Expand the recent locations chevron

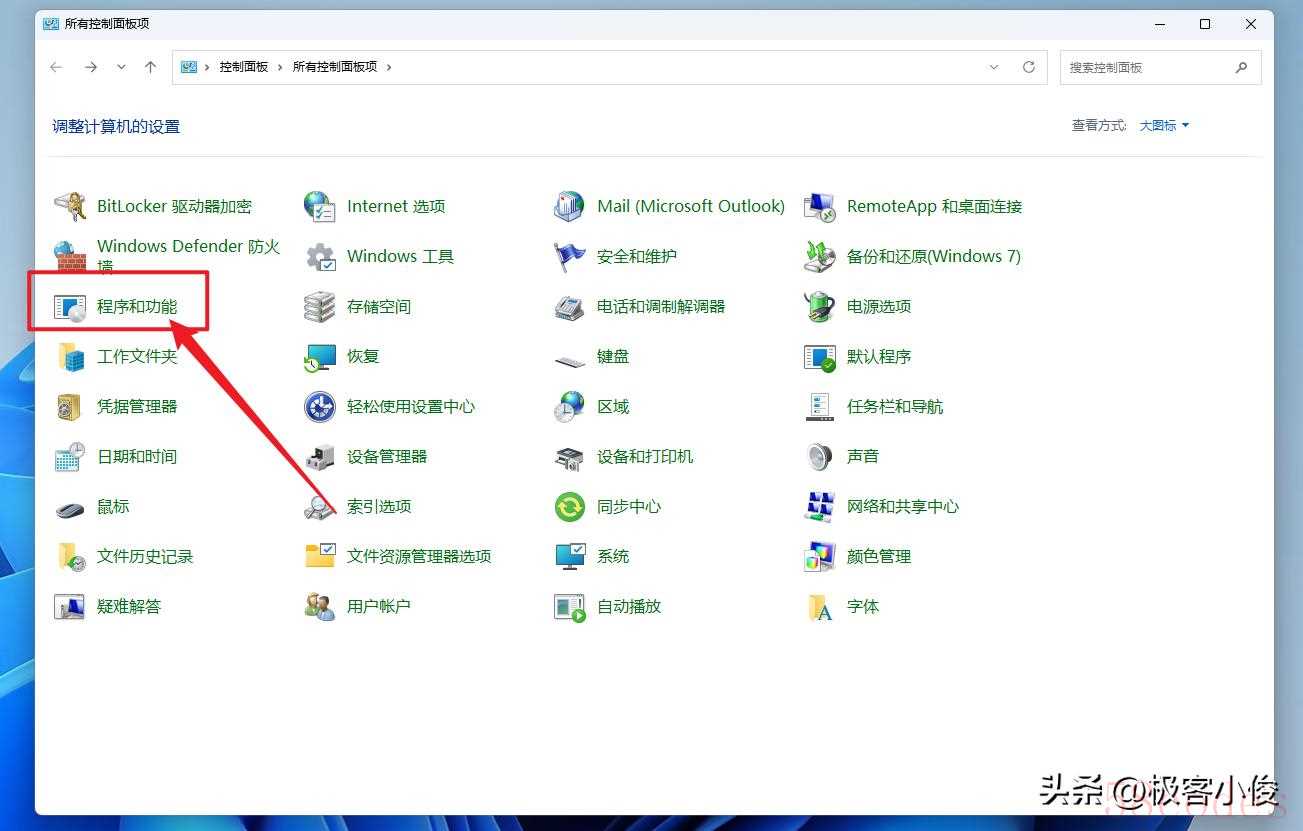pyautogui.click(x=121, y=67)
